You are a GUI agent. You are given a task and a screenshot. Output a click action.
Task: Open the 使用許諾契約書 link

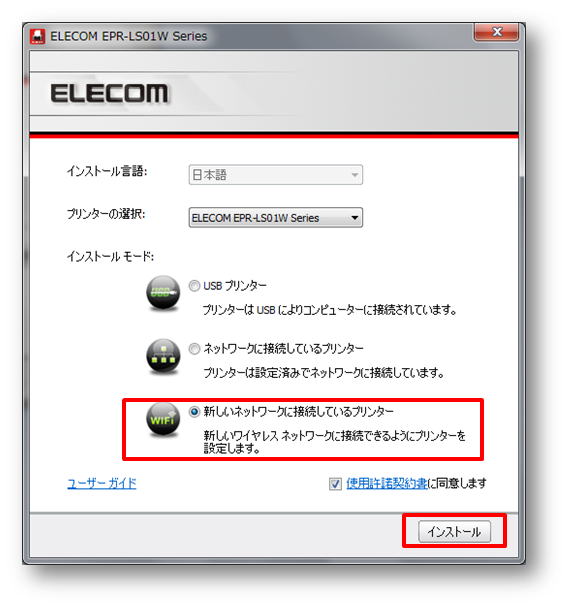386,483
